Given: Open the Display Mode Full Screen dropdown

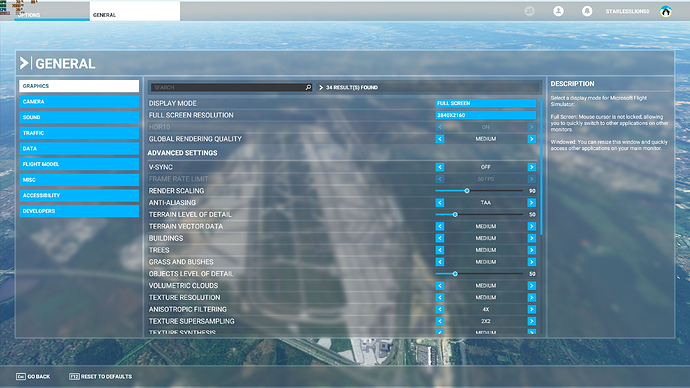Looking at the screenshot, I should 486,103.
